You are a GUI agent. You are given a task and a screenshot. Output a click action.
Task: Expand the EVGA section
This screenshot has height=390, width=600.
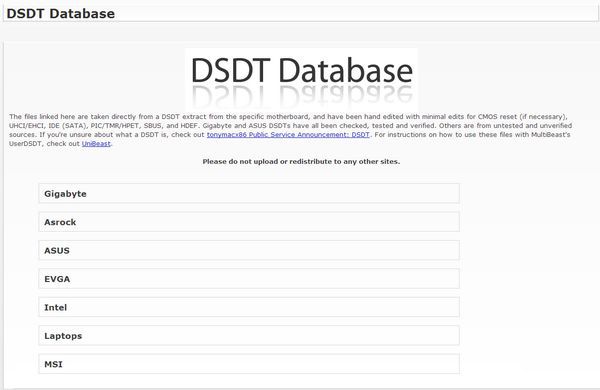[249, 279]
